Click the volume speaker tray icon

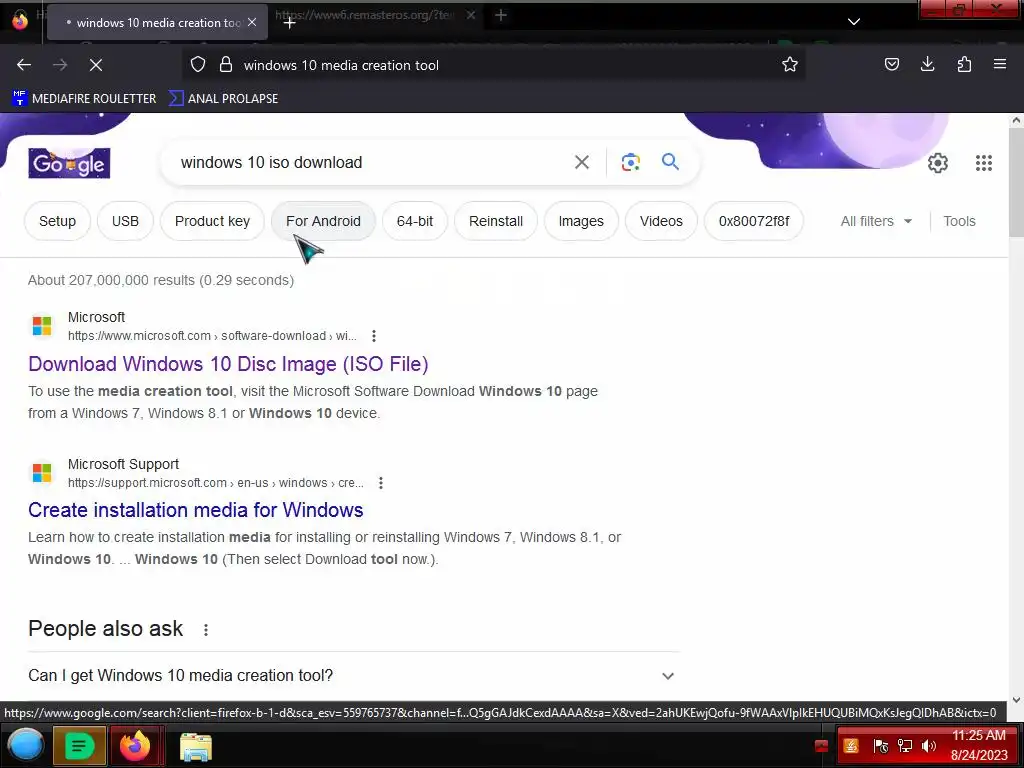(x=929, y=745)
